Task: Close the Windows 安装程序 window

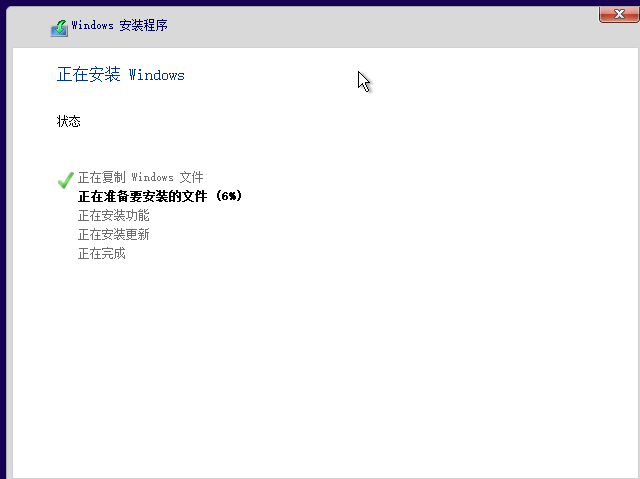Action: pyautogui.click(x=619, y=14)
